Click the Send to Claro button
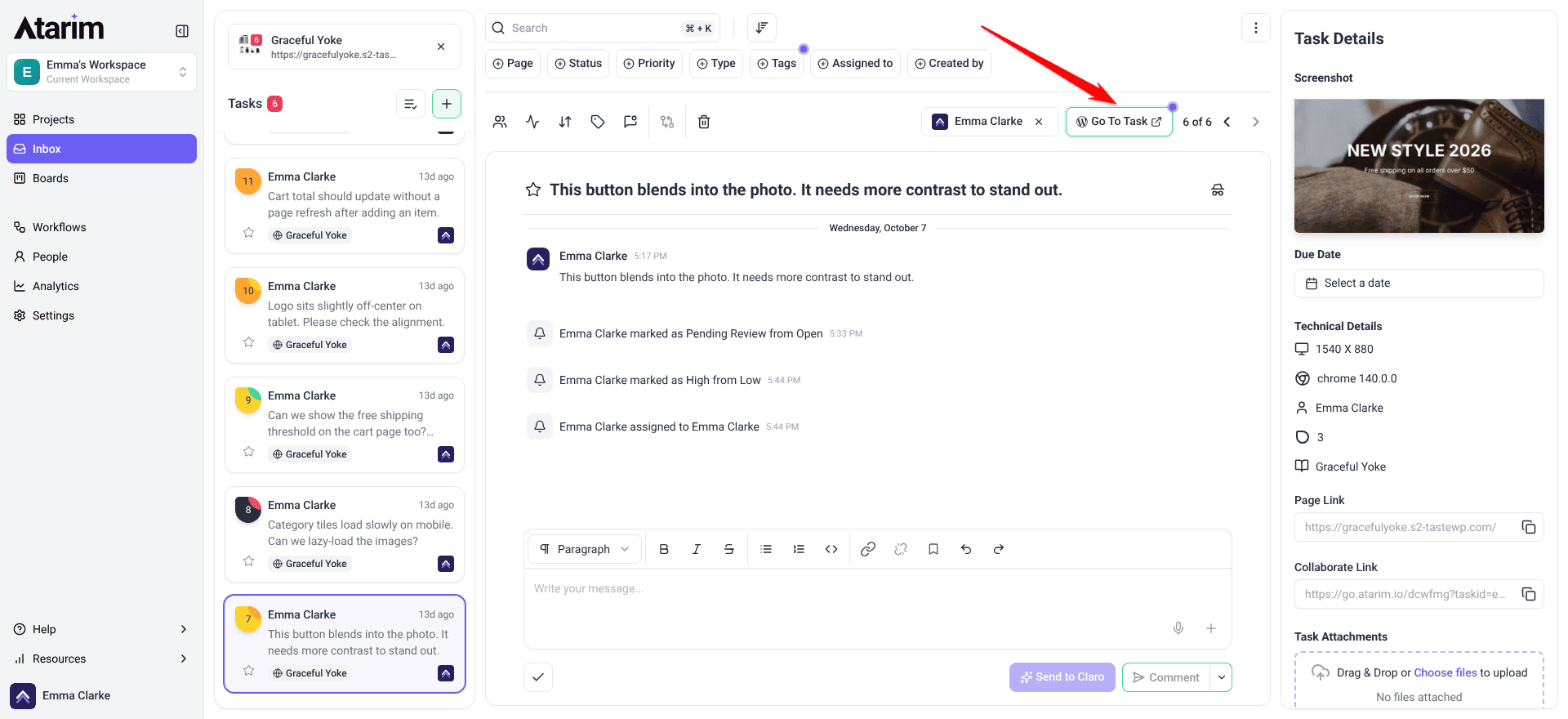 coord(1062,677)
